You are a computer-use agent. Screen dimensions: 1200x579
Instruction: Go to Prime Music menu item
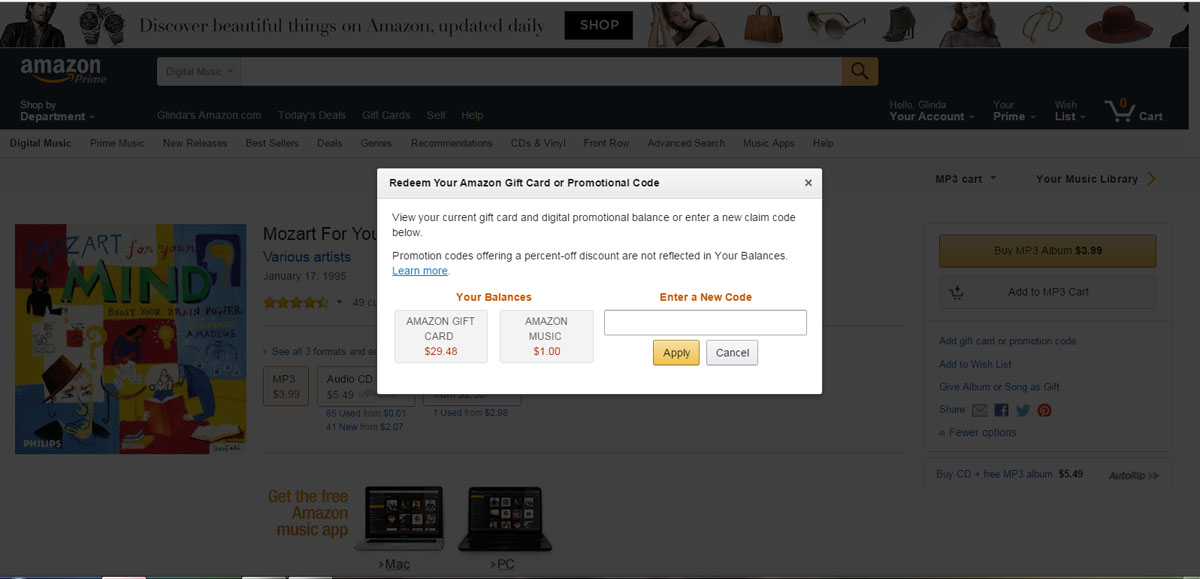(117, 143)
